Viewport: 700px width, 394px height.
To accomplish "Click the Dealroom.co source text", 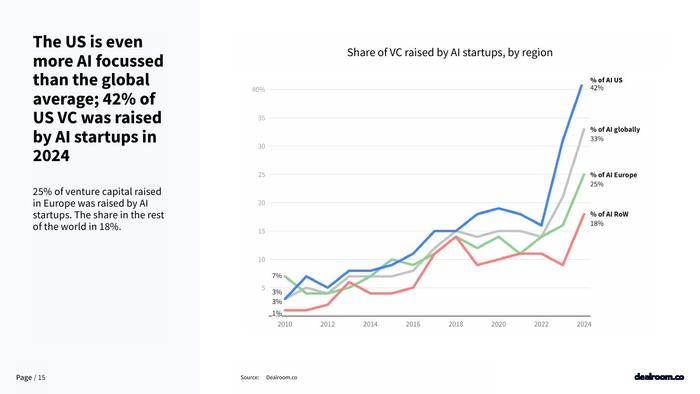I will [281, 377].
